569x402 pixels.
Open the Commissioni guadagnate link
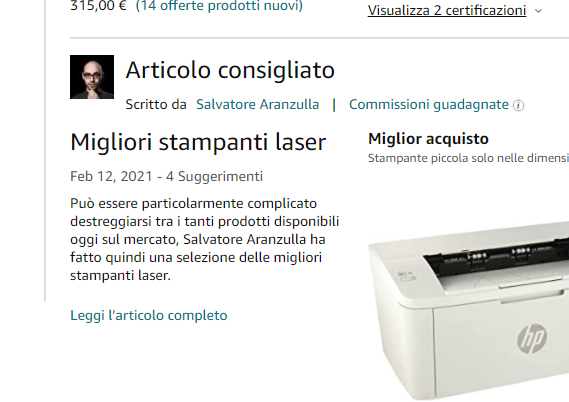[429, 104]
